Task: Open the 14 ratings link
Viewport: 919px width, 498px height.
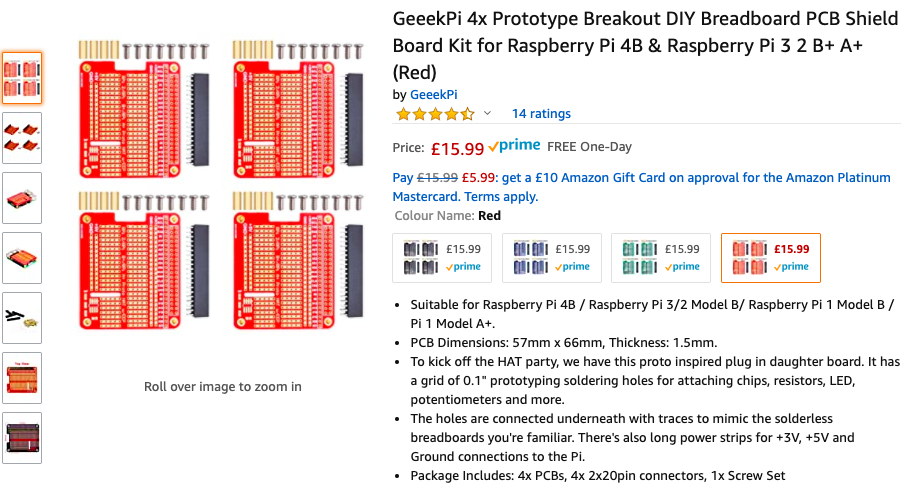Action: 541,114
